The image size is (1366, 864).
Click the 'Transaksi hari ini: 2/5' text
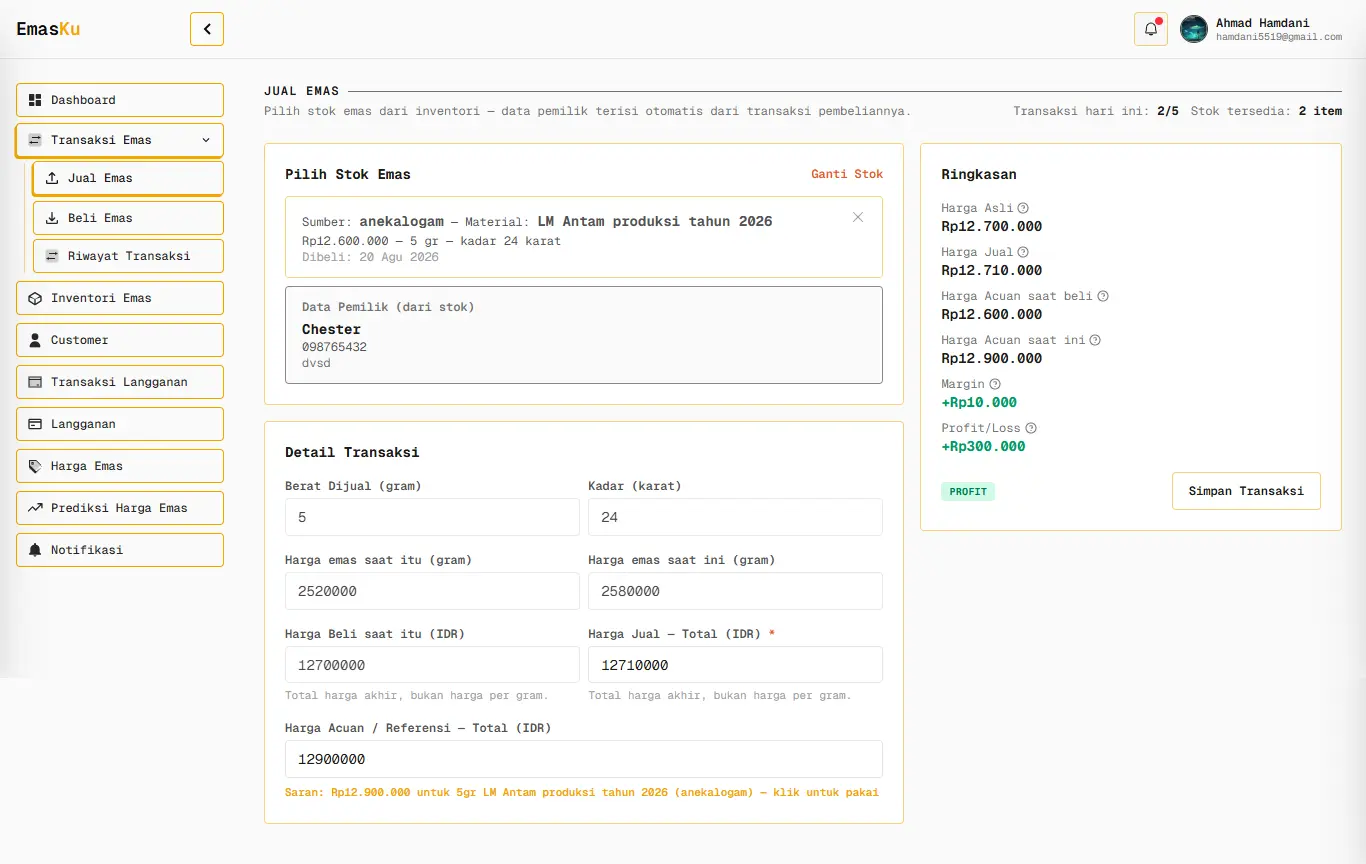(1096, 111)
